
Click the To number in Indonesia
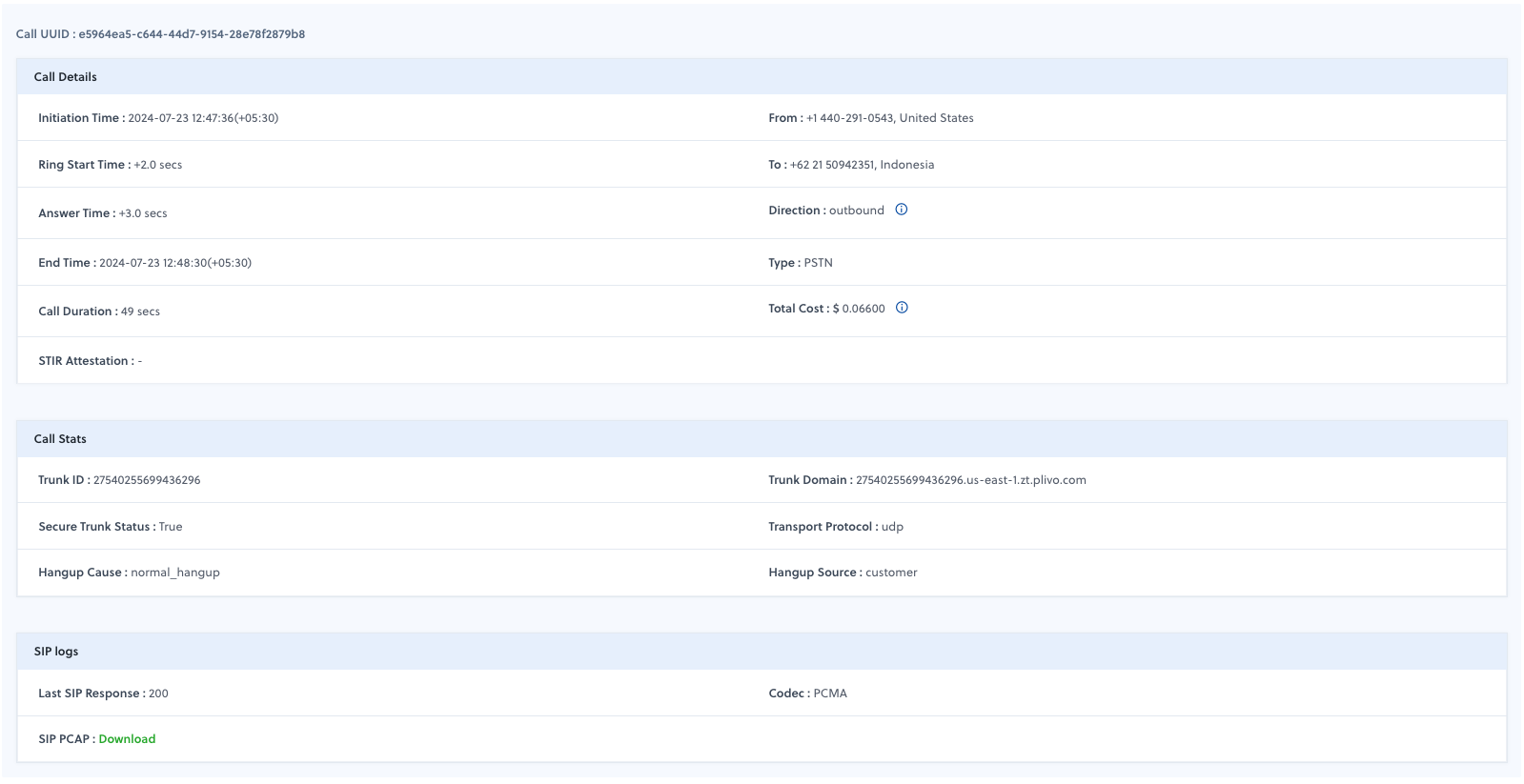(x=832, y=165)
